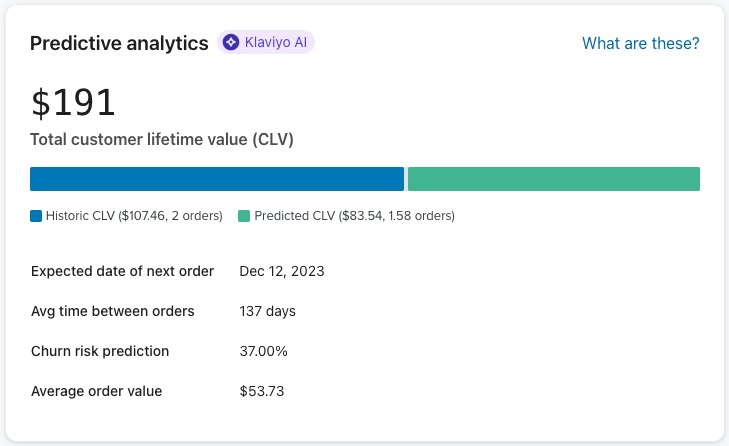Select the Predicted CLV legend text
Image resolution: width=729 pixels, height=446 pixels.
click(x=354, y=216)
